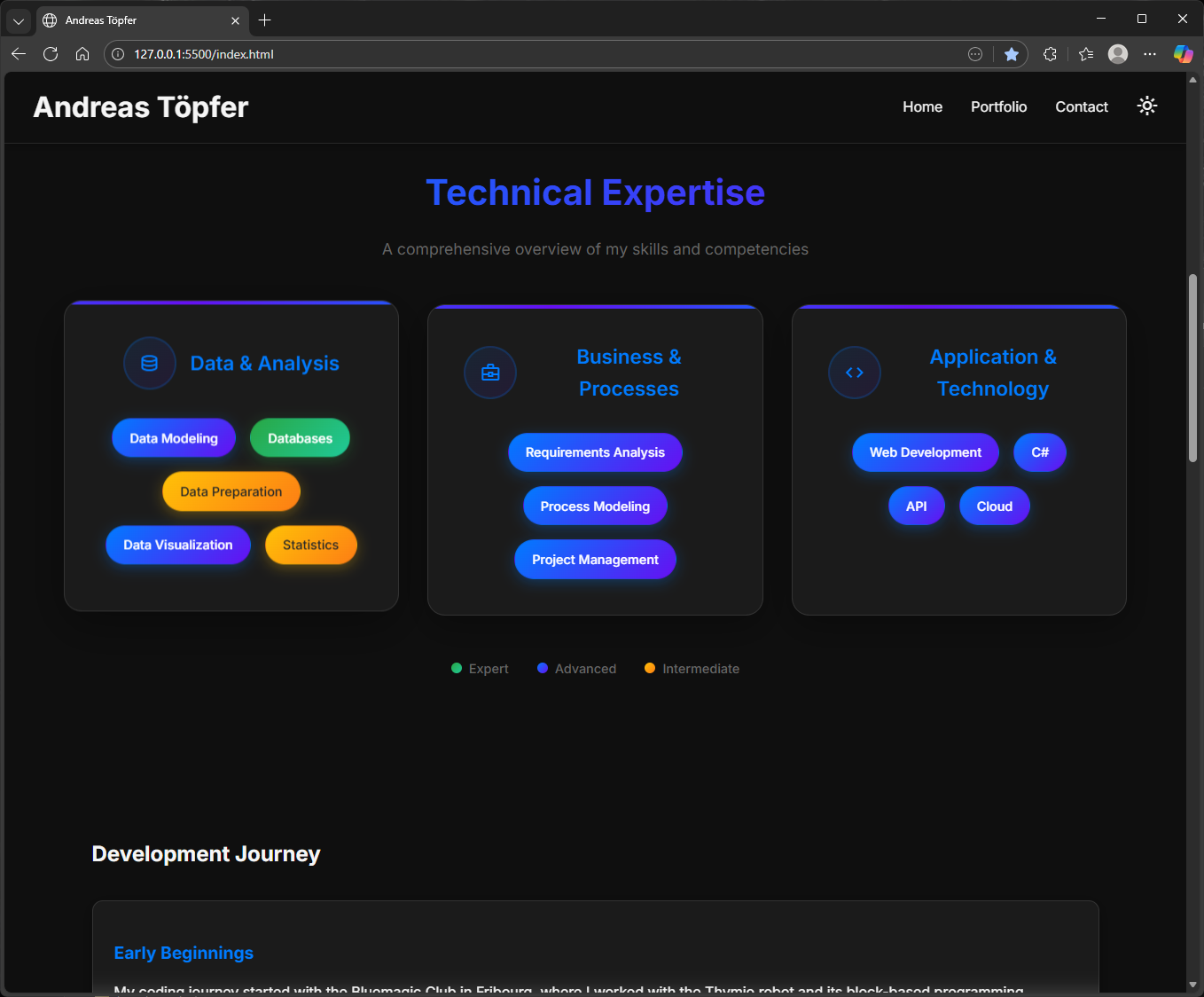Click the Application & Technology card heading
This screenshot has width=1204, height=997.
click(x=993, y=373)
